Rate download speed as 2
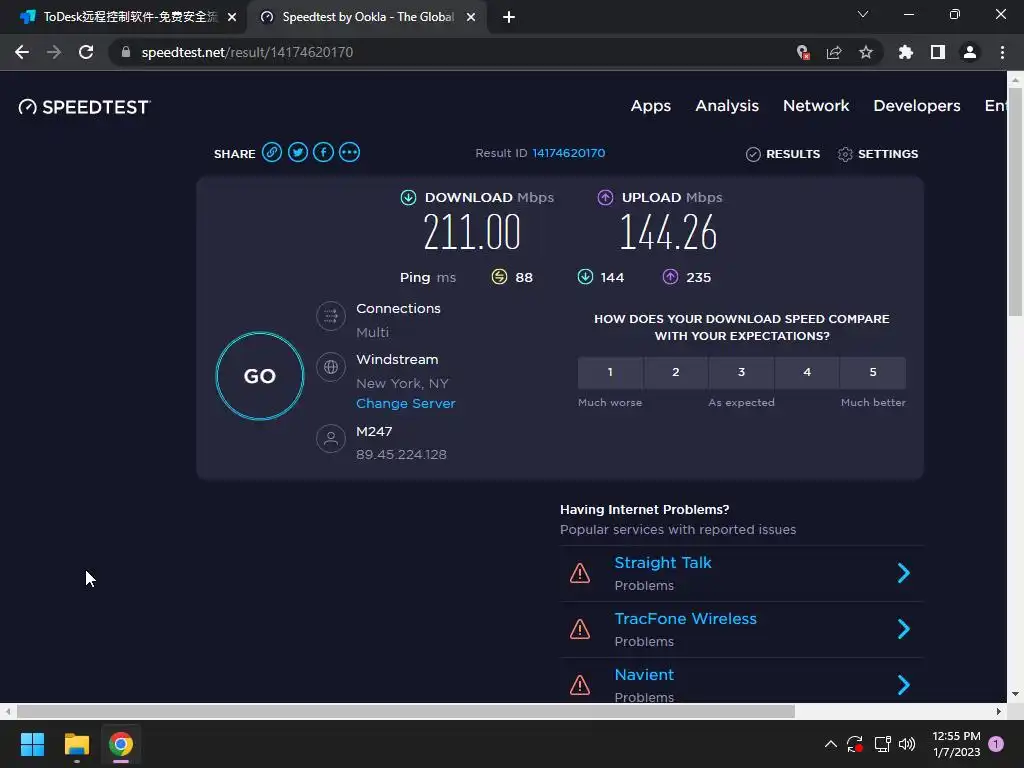1024x768 pixels. click(x=676, y=372)
